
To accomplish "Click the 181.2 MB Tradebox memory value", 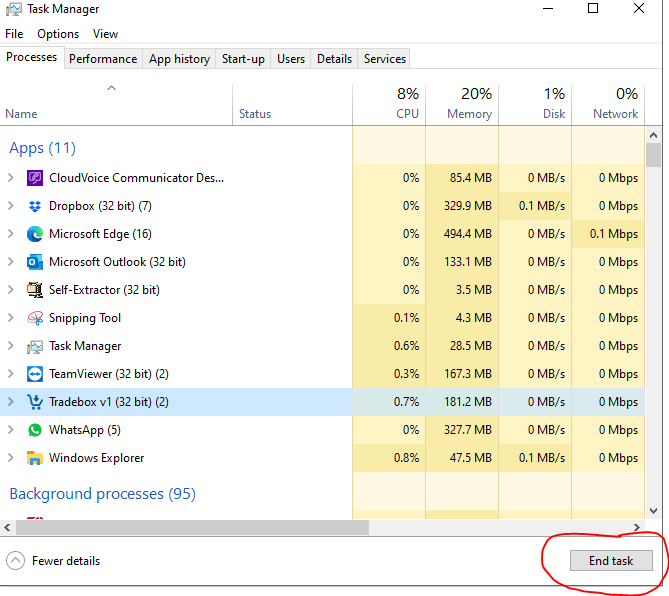I will 468,402.
